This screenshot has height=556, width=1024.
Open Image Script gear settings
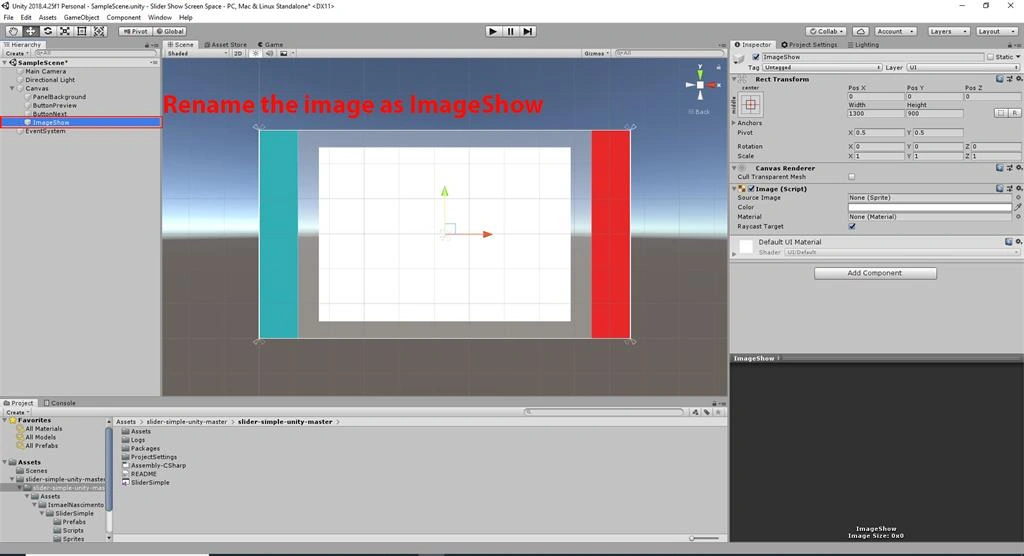[1019, 189]
